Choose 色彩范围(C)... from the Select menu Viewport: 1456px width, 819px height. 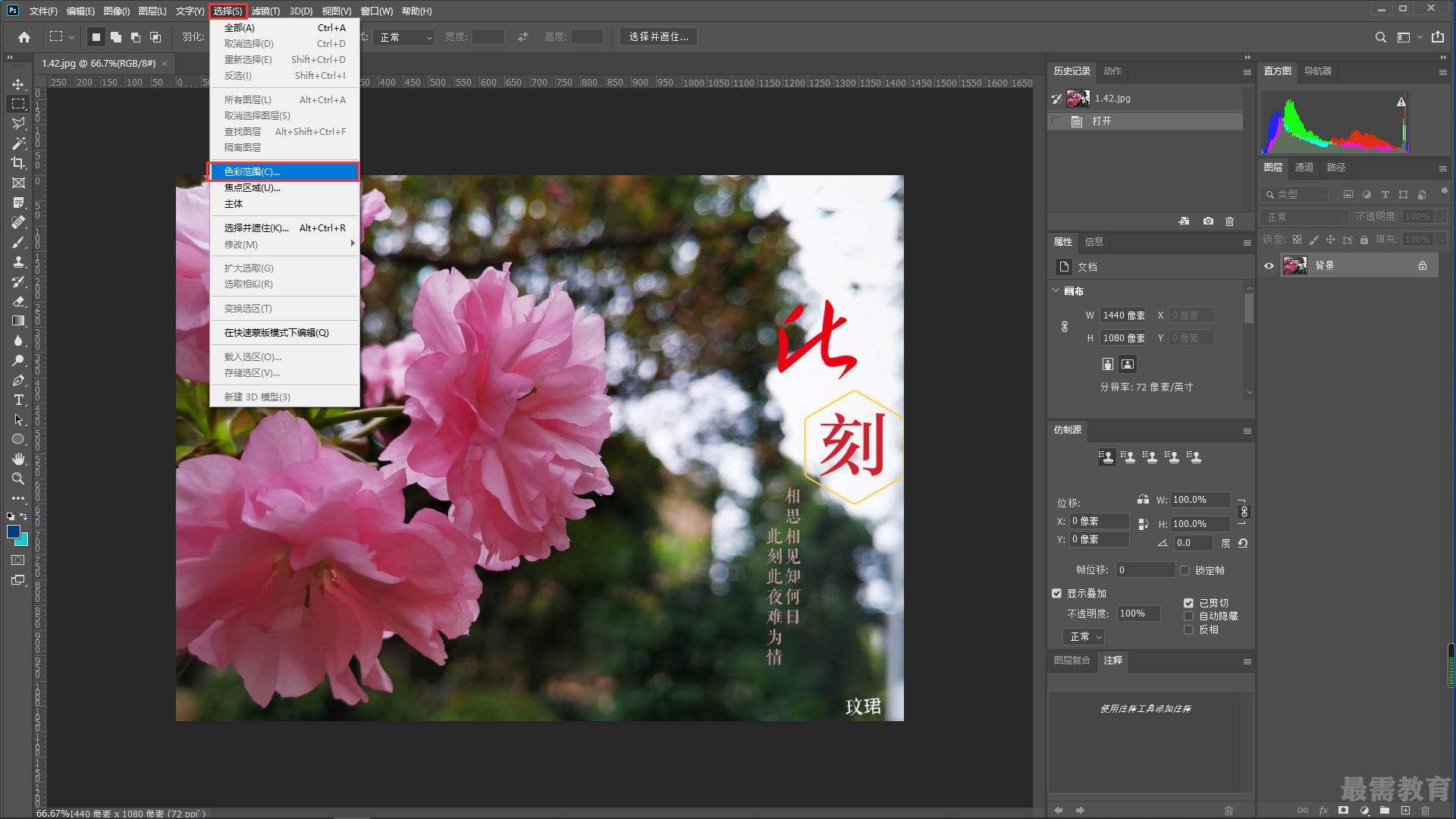[x=284, y=172]
